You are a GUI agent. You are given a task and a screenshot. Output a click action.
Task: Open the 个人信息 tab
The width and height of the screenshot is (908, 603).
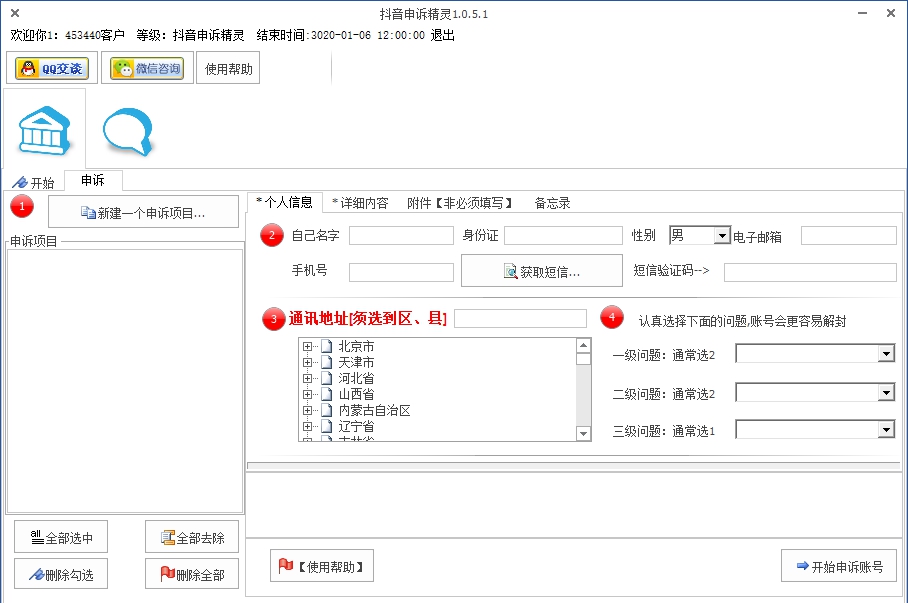pos(285,202)
